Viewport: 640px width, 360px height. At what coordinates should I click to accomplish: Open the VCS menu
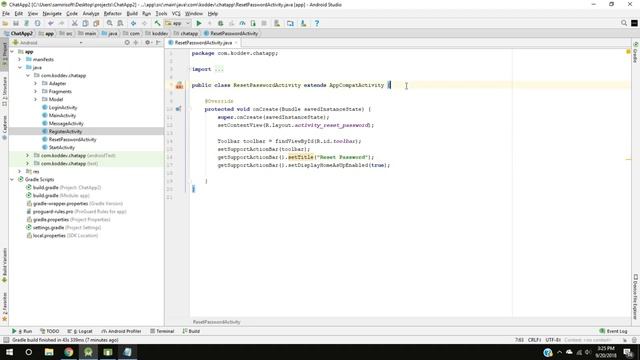tap(176, 13)
